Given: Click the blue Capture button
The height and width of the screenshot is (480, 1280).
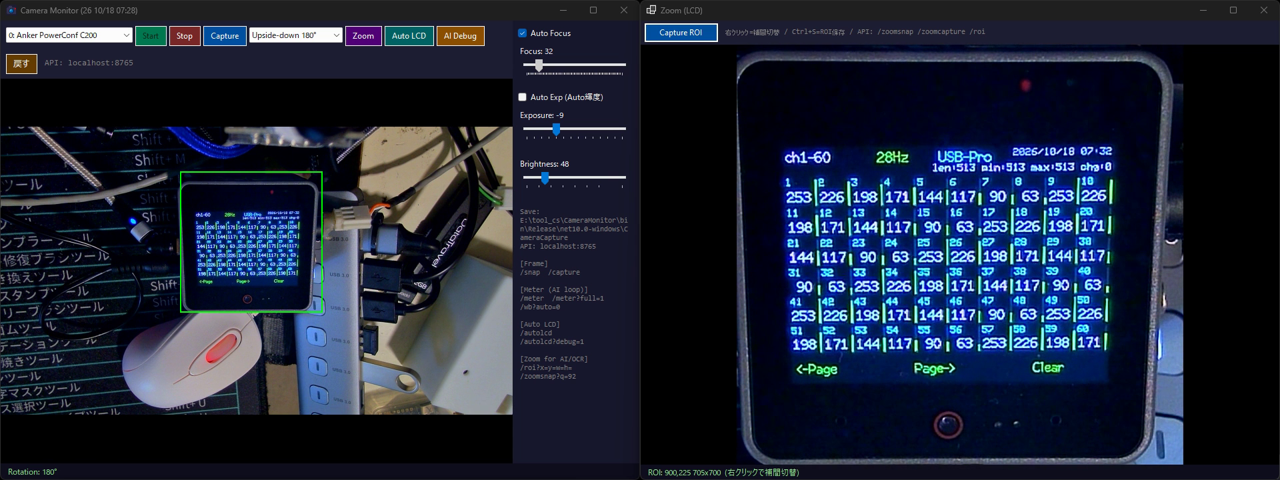Looking at the screenshot, I should (225, 35).
